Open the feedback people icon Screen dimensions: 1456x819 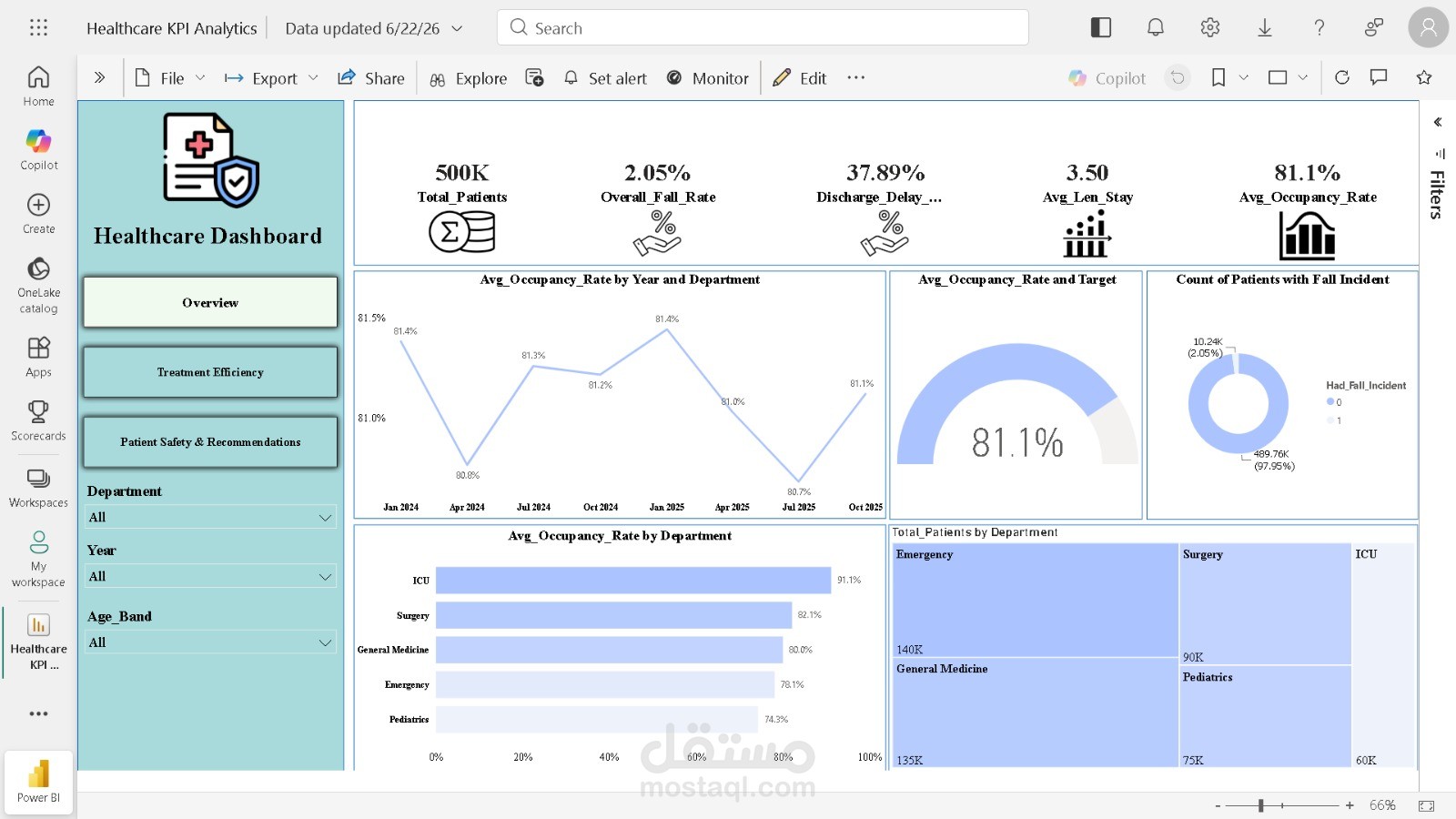tap(1374, 27)
